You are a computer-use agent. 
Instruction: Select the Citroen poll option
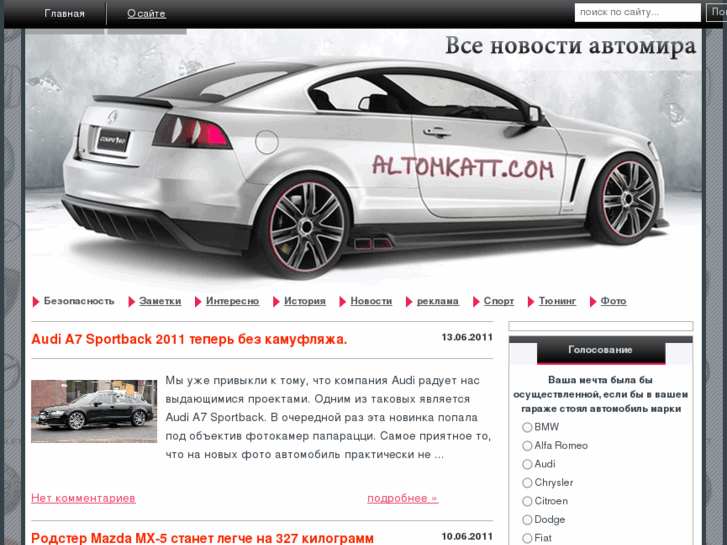click(527, 501)
